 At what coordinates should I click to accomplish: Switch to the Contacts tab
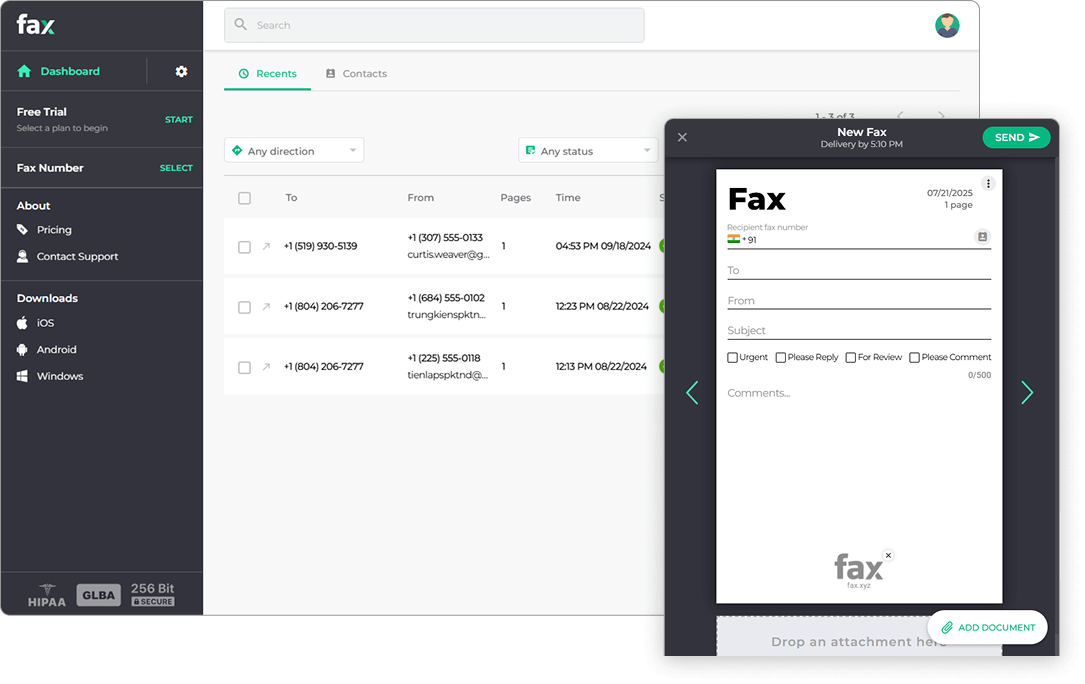(x=357, y=73)
